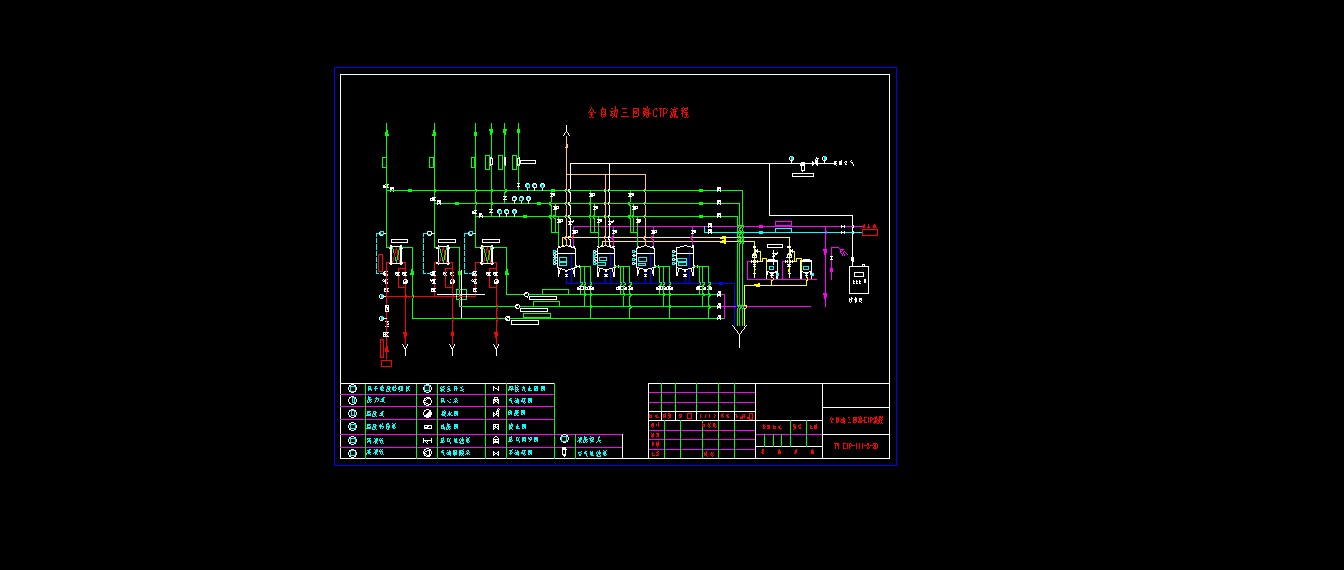Pick the second large tank from left
1344x570 pixels.
[x=606, y=261]
